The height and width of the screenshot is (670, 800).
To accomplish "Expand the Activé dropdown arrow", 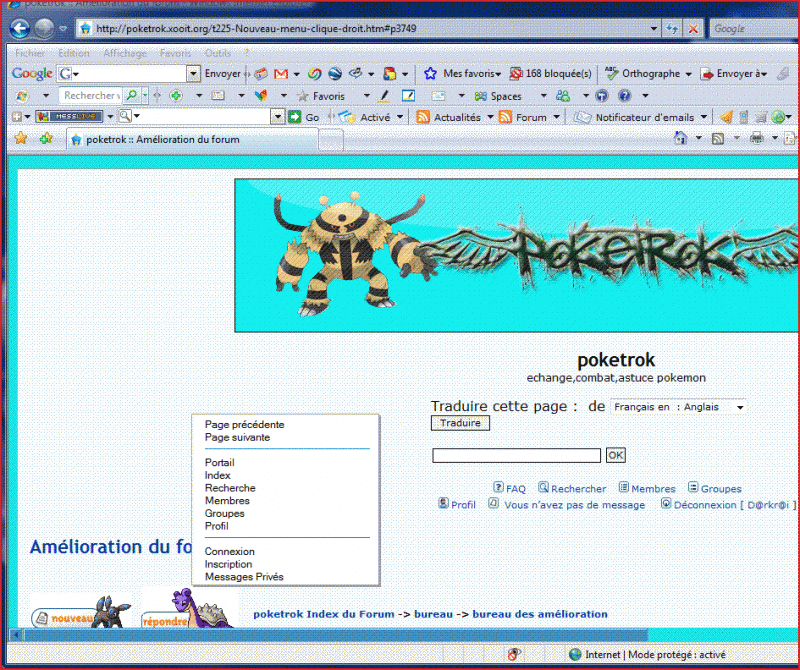I will pyautogui.click(x=400, y=117).
